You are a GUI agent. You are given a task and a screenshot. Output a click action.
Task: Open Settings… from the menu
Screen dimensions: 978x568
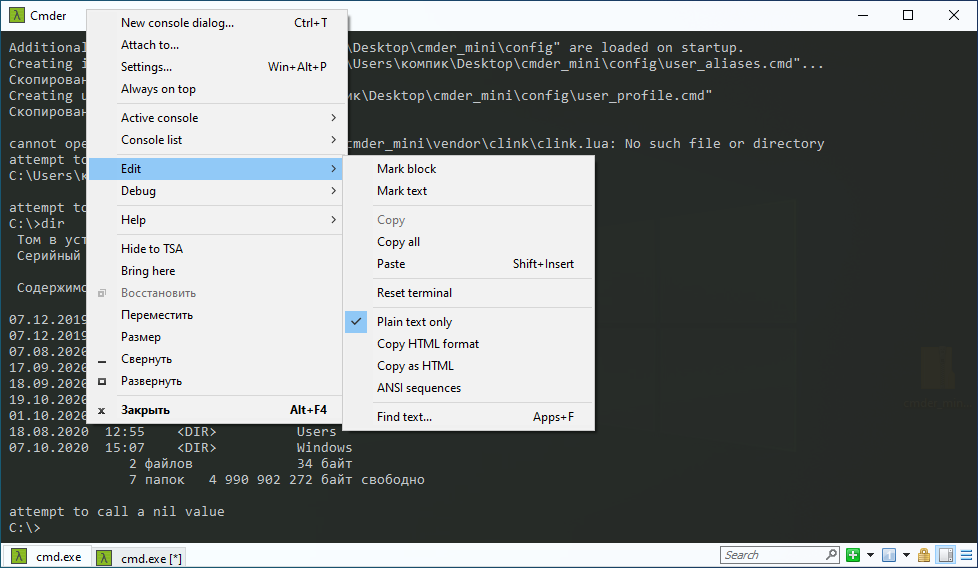(146, 67)
